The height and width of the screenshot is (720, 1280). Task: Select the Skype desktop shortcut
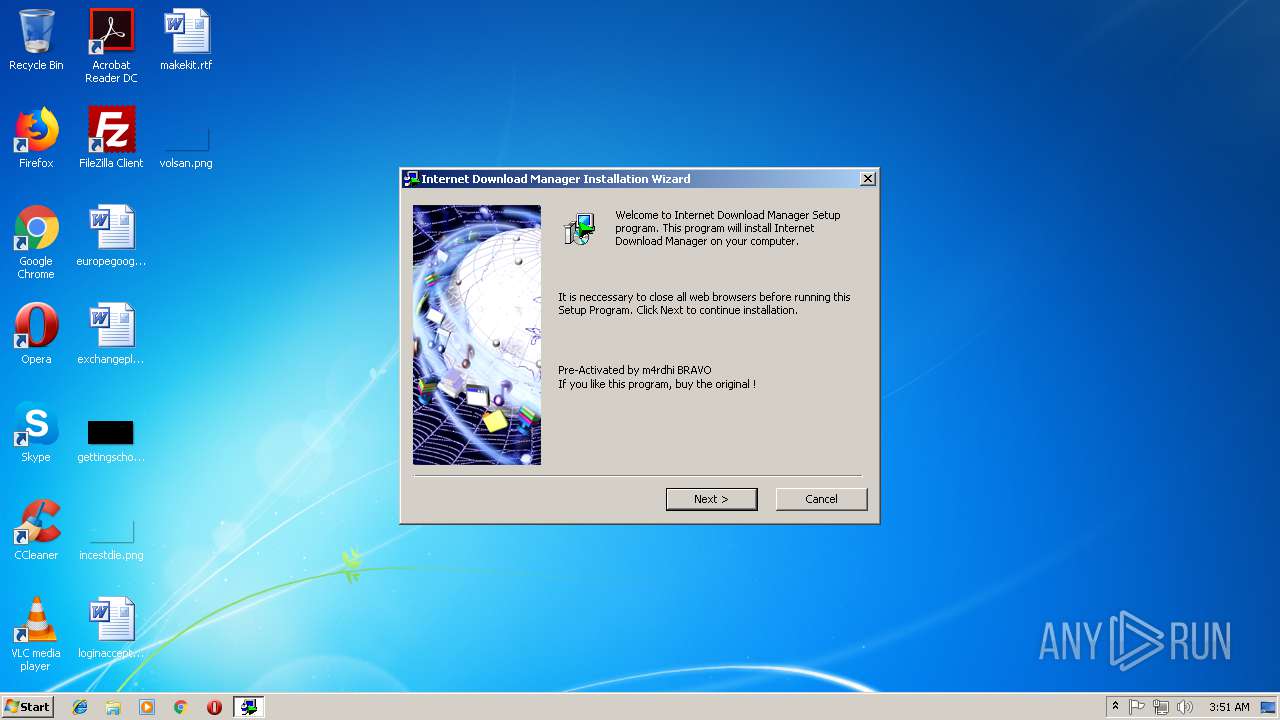tap(36, 432)
